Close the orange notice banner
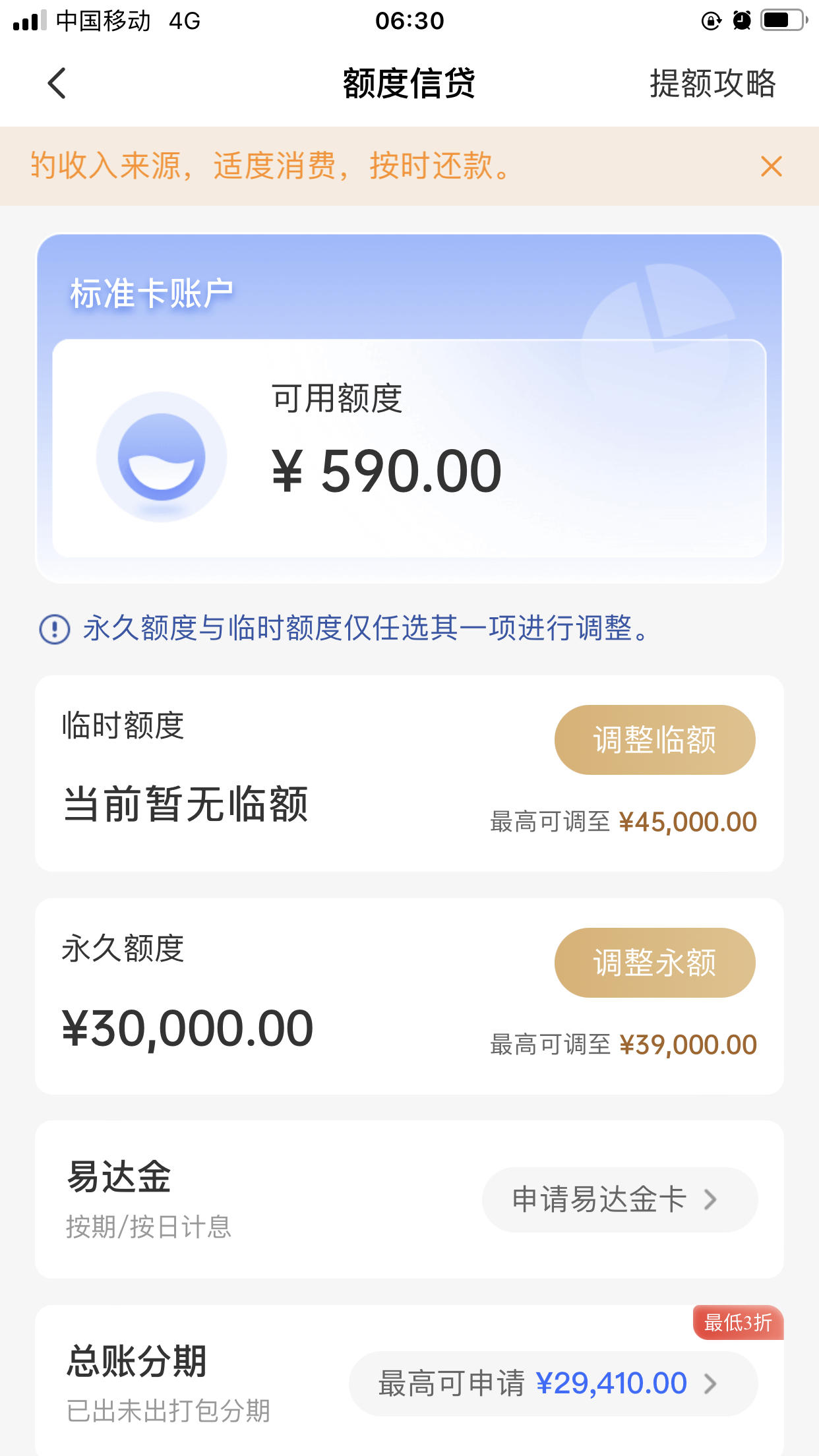Screen dimensions: 819x1456 (x=771, y=166)
